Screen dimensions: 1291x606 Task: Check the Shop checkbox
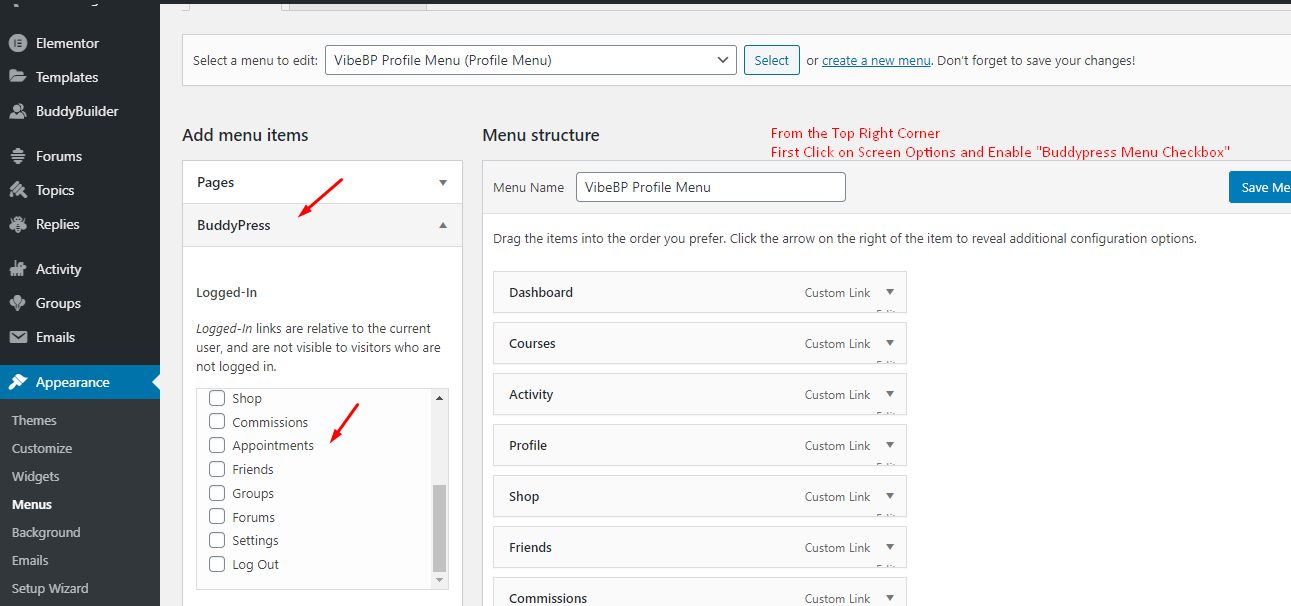pyautogui.click(x=217, y=398)
